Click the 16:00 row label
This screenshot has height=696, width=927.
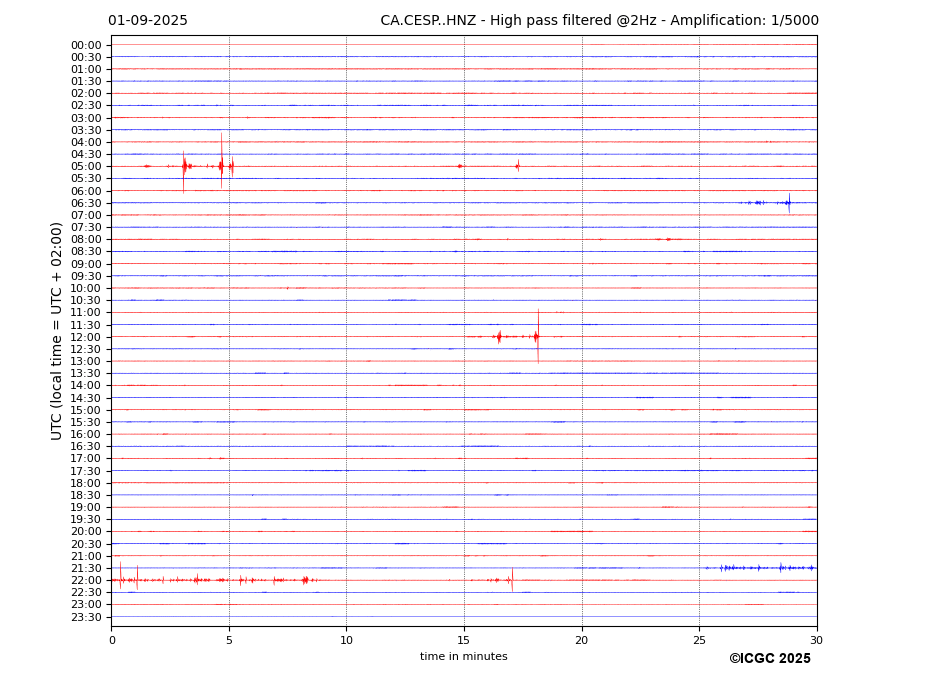[x=86, y=435]
